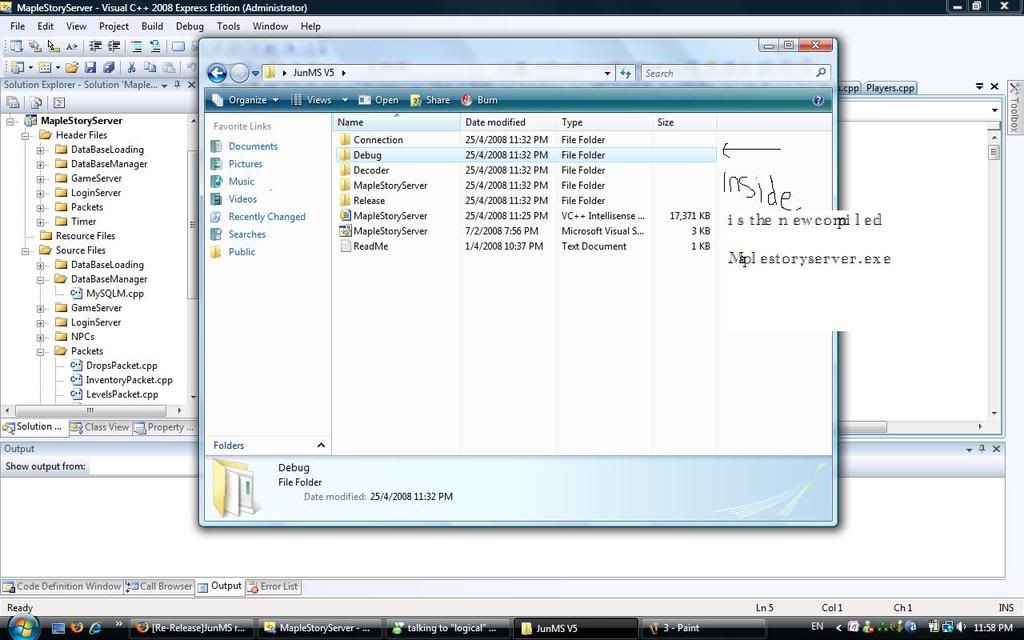Click the Firefox quick launch icon
The height and width of the screenshot is (640, 1024).
pyautogui.click(x=77, y=628)
